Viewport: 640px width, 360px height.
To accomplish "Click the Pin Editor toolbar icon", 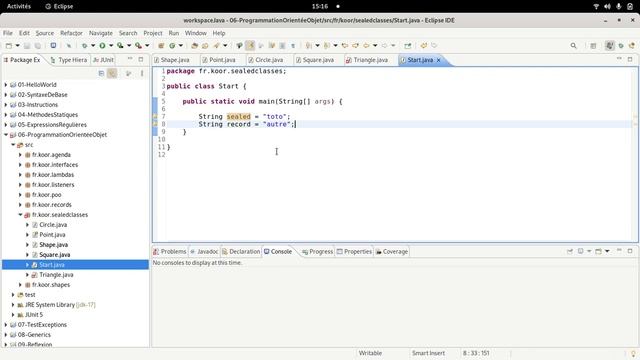I will coord(408,46).
